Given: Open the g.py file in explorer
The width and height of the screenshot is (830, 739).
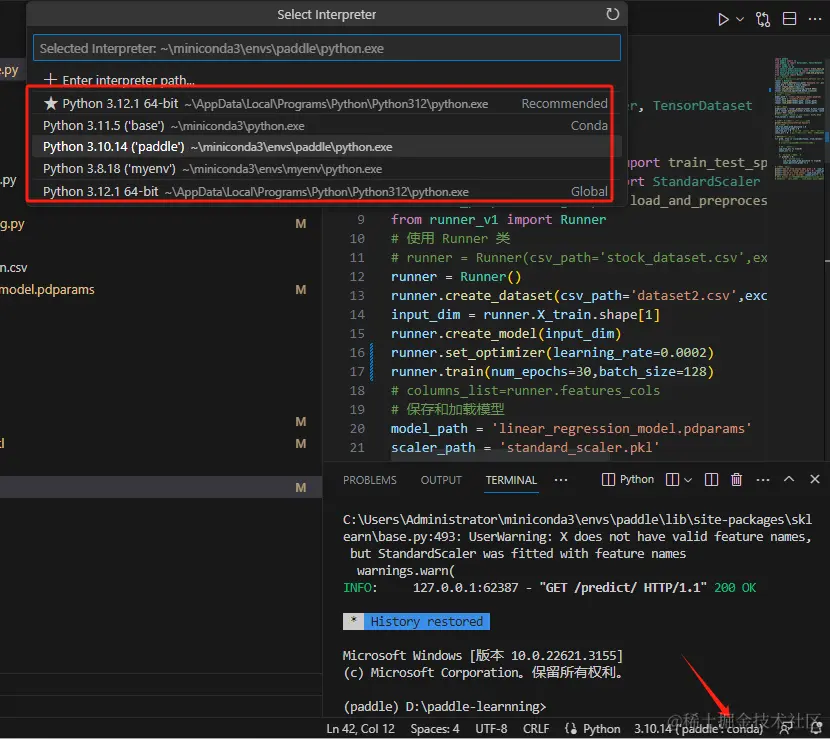Looking at the screenshot, I should click(12, 224).
